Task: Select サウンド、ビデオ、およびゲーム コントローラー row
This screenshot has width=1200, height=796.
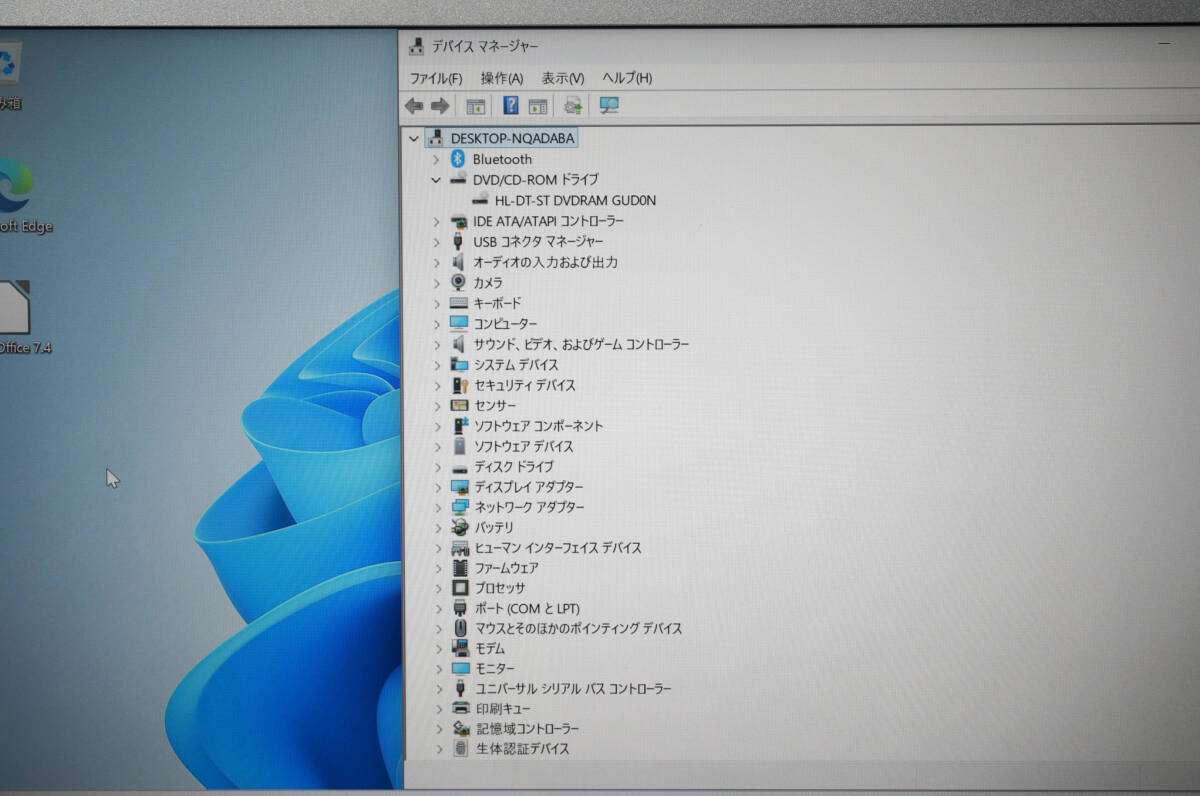Action: pyautogui.click(x=581, y=344)
